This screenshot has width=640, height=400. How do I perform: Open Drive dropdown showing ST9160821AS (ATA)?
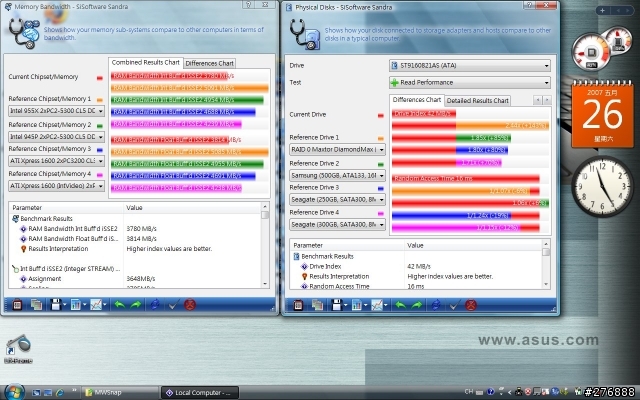(470, 65)
